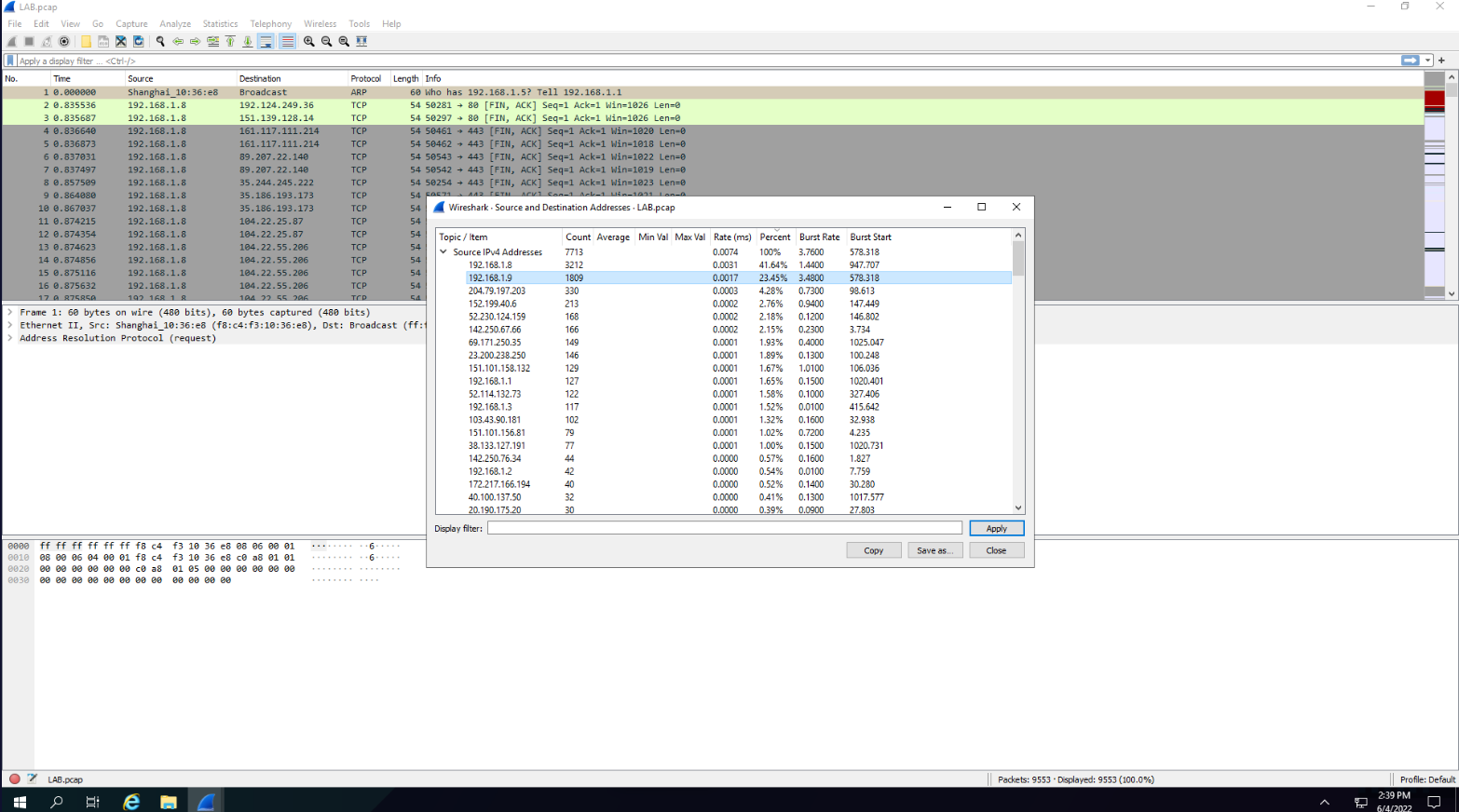This screenshot has height=812, width=1459.
Task: Click the Copy button in the dialog
Action: pos(873,550)
